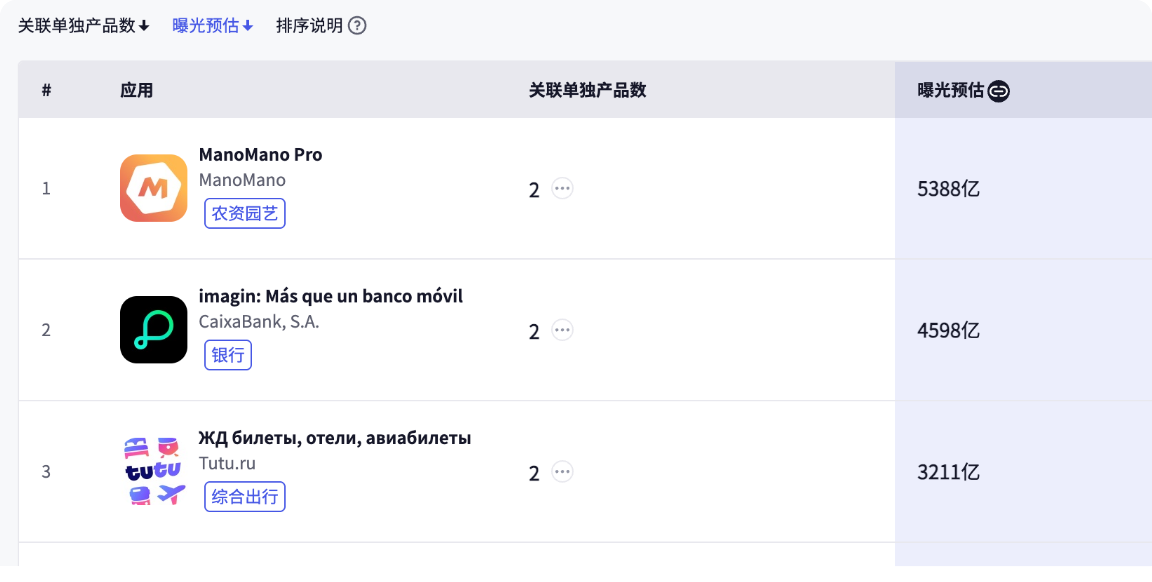
Task: Open the imagin banking app icon
Action: [x=154, y=330]
